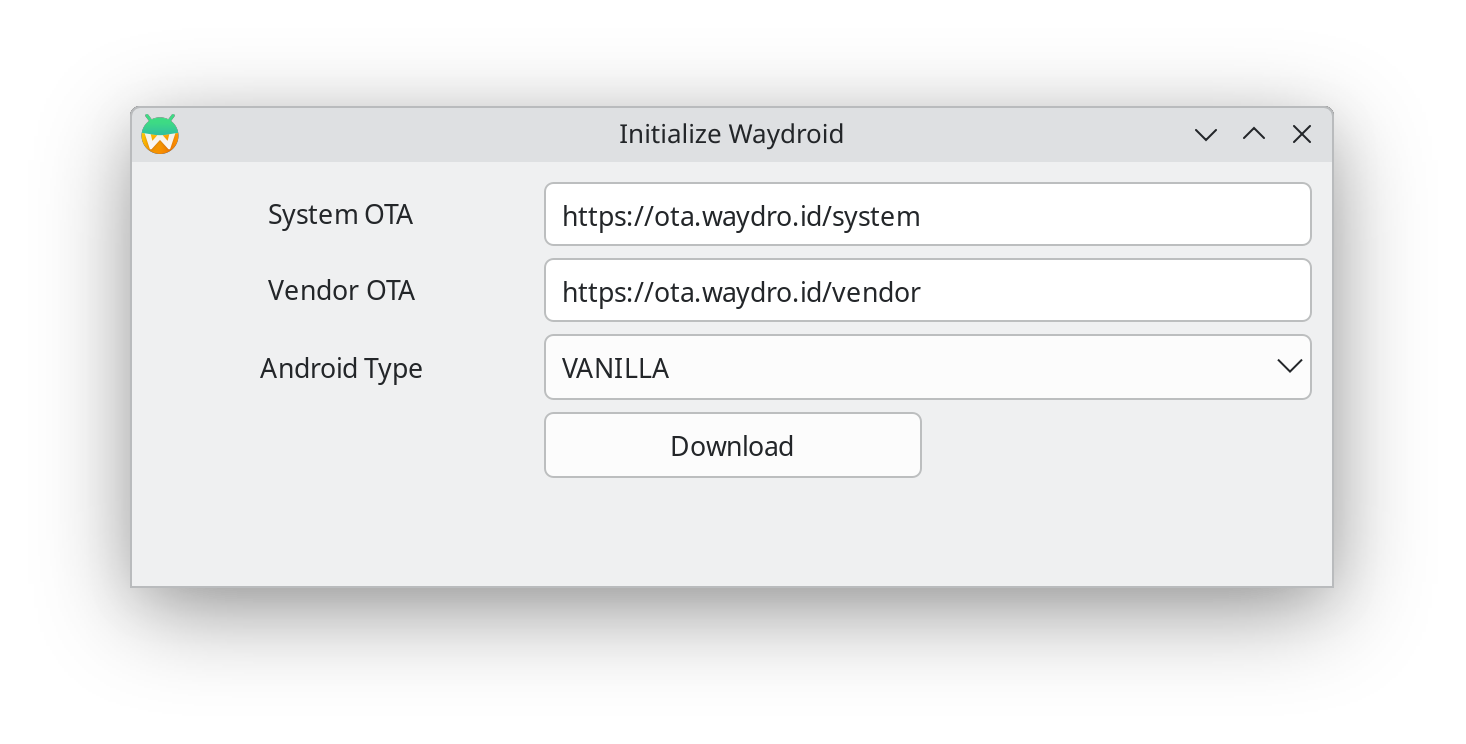Click the Vendor OTA label

click(x=341, y=290)
